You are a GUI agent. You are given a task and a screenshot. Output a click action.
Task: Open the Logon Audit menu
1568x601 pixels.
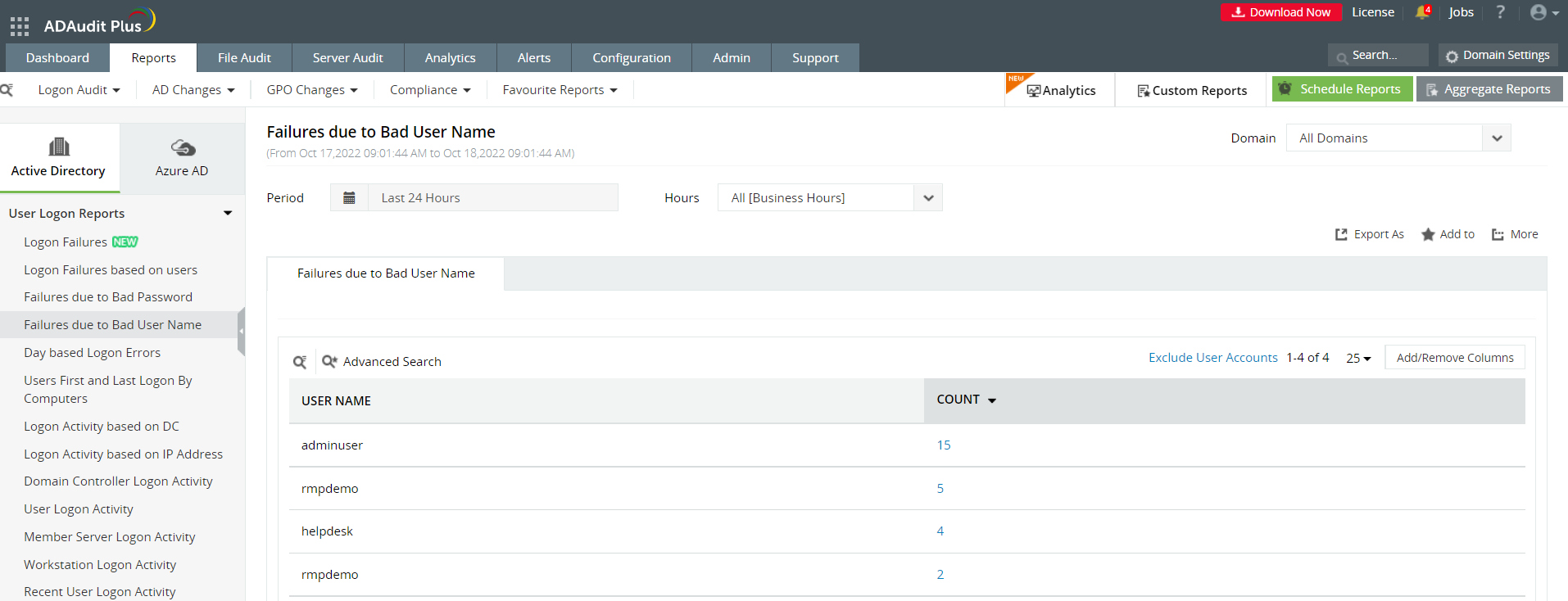pos(79,90)
